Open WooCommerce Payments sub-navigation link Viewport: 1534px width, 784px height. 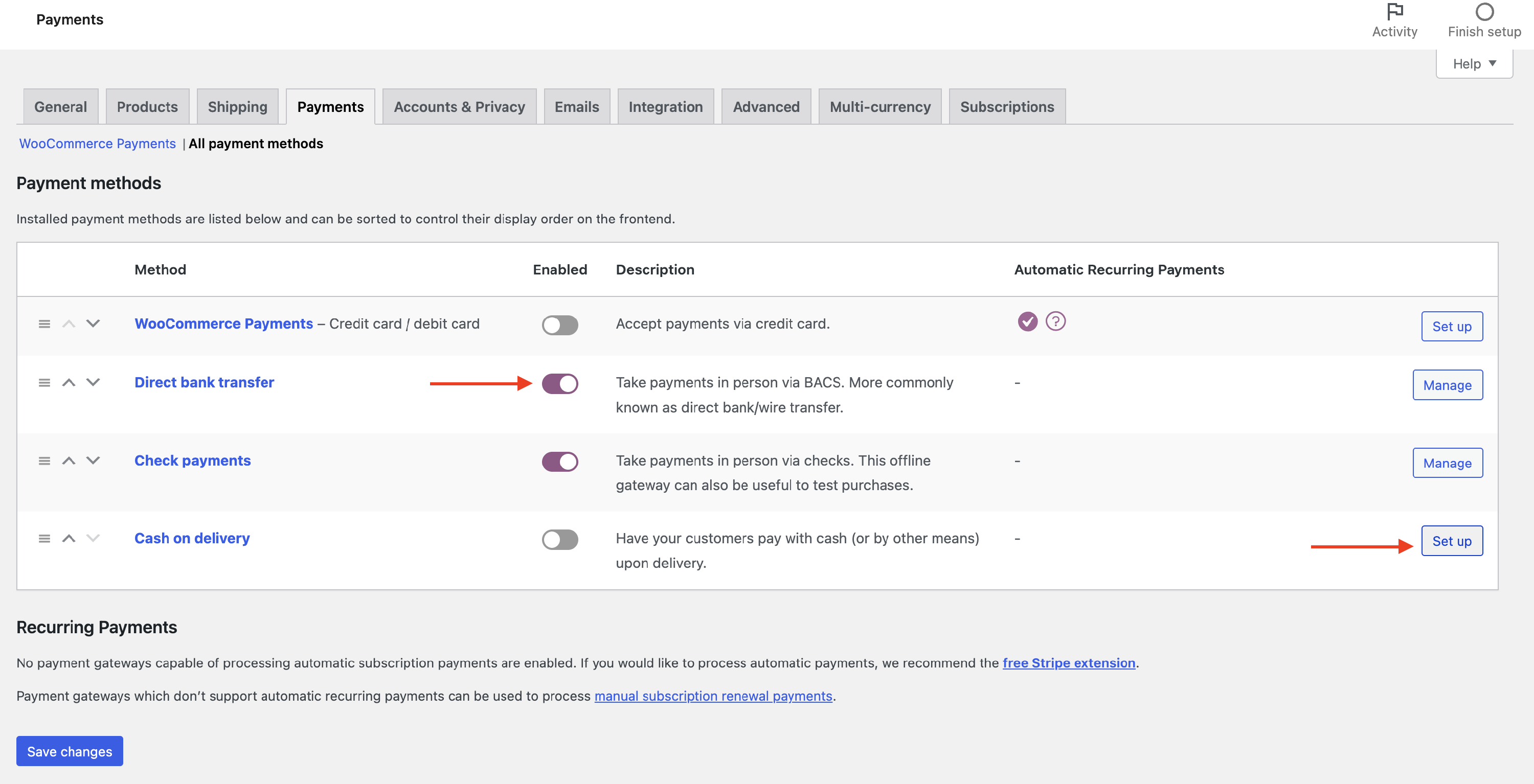[x=97, y=144]
